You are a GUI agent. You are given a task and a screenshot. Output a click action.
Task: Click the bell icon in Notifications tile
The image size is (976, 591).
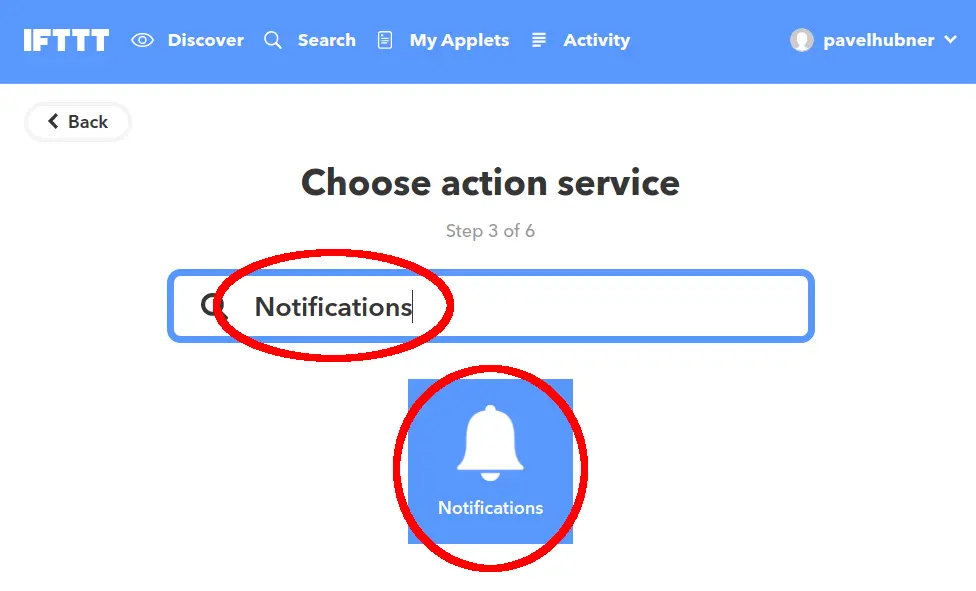tap(490, 443)
